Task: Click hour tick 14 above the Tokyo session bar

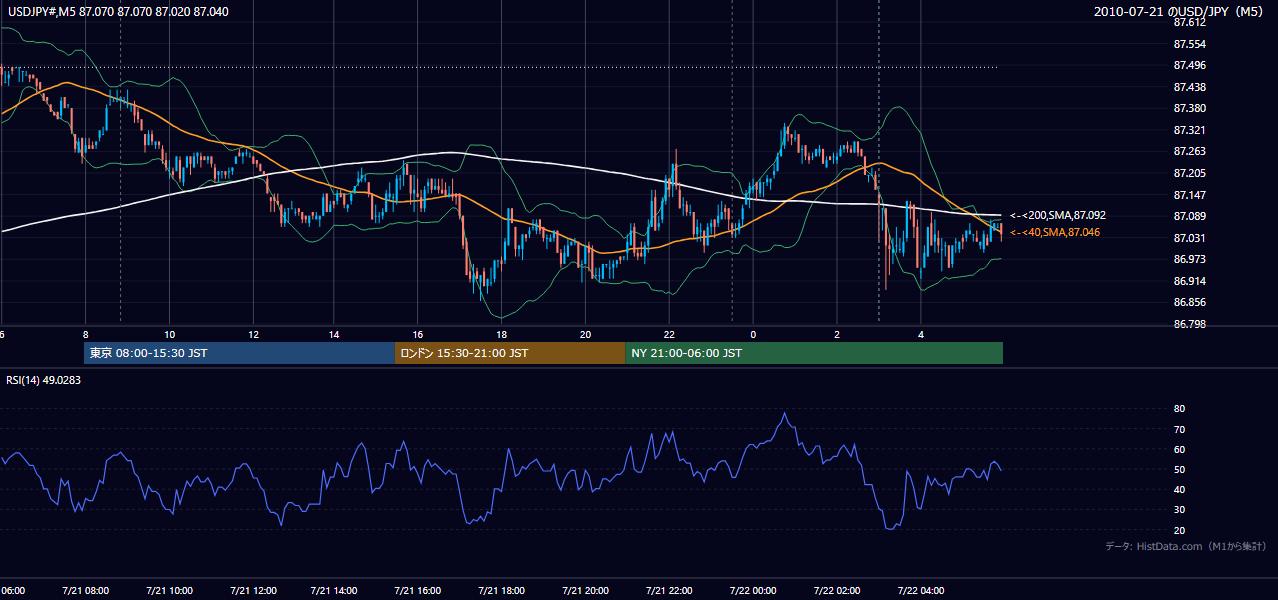Action: pyautogui.click(x=335, y=334)
